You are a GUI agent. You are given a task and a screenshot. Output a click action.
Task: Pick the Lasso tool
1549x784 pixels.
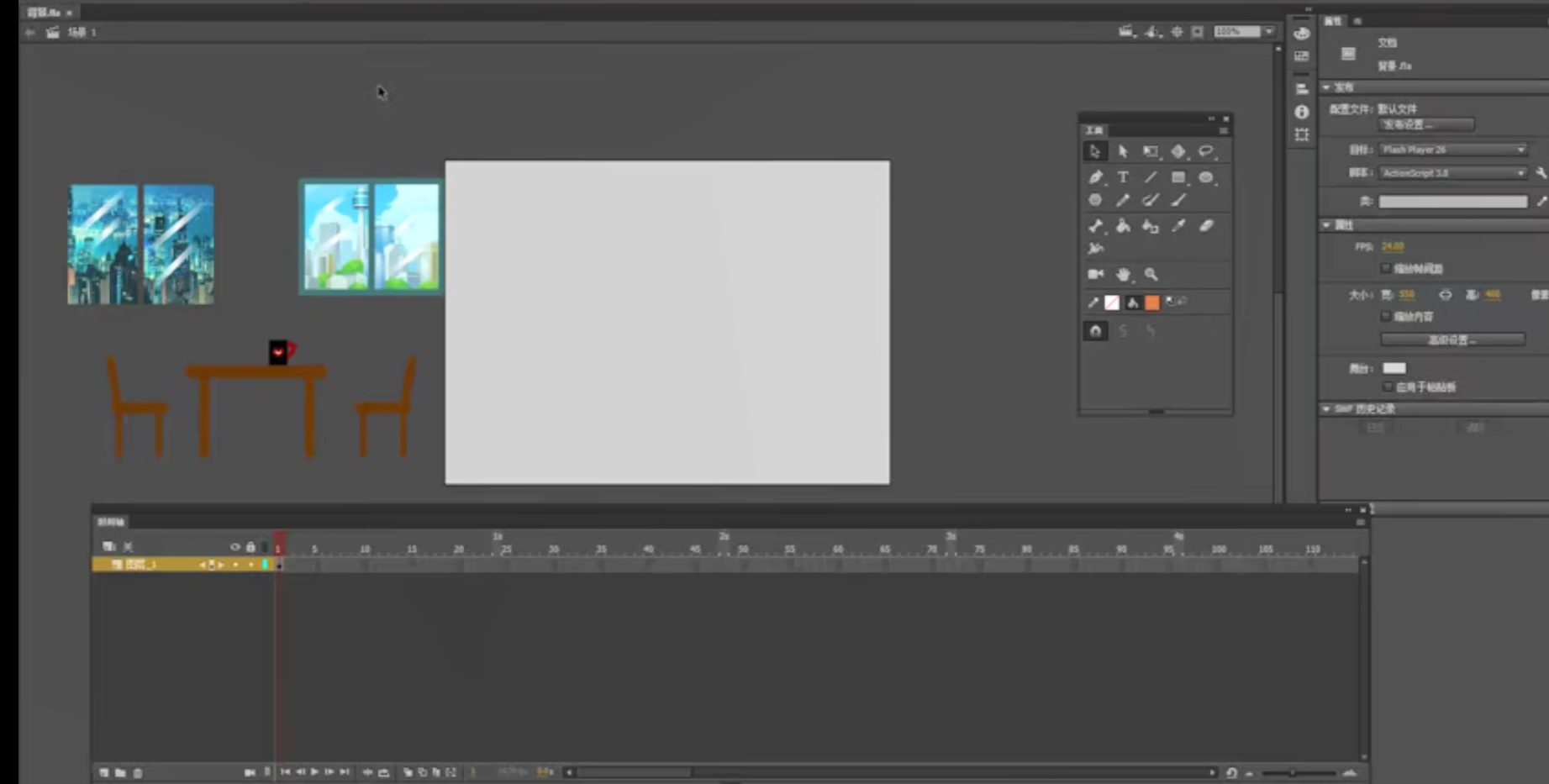(x=1206, y=151)
